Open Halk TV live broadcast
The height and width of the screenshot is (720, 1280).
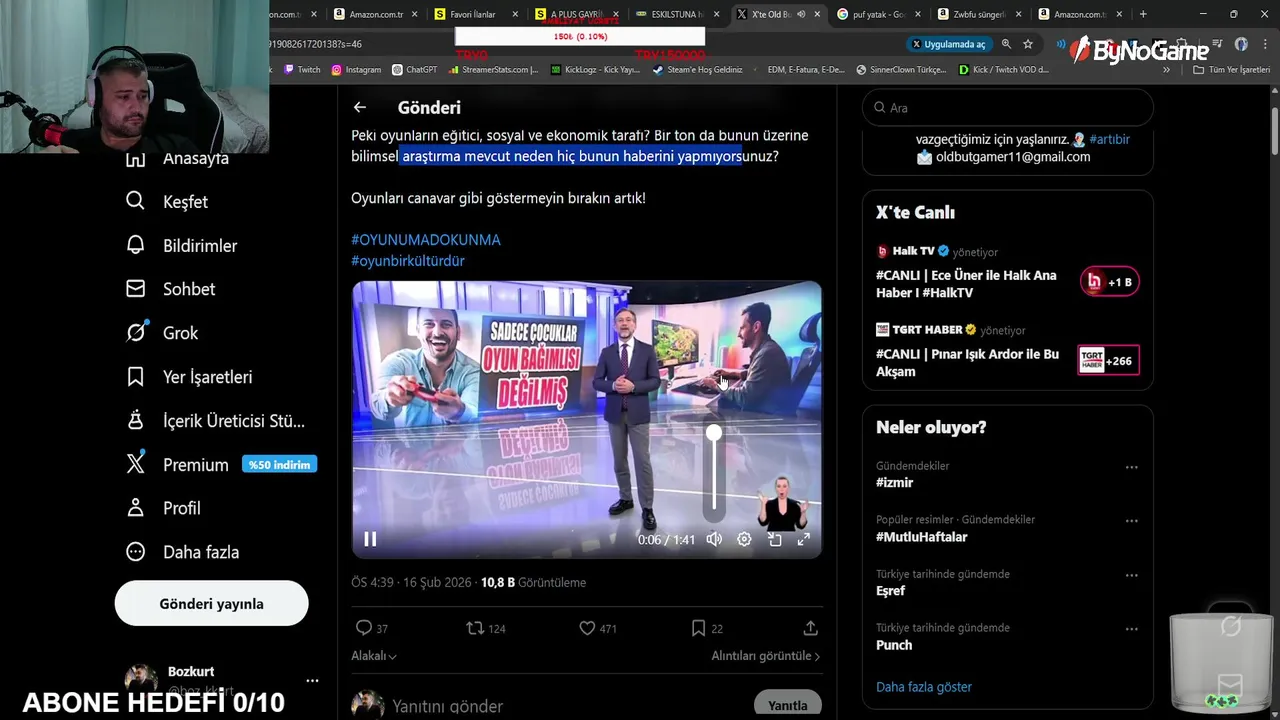[1007, 272]
